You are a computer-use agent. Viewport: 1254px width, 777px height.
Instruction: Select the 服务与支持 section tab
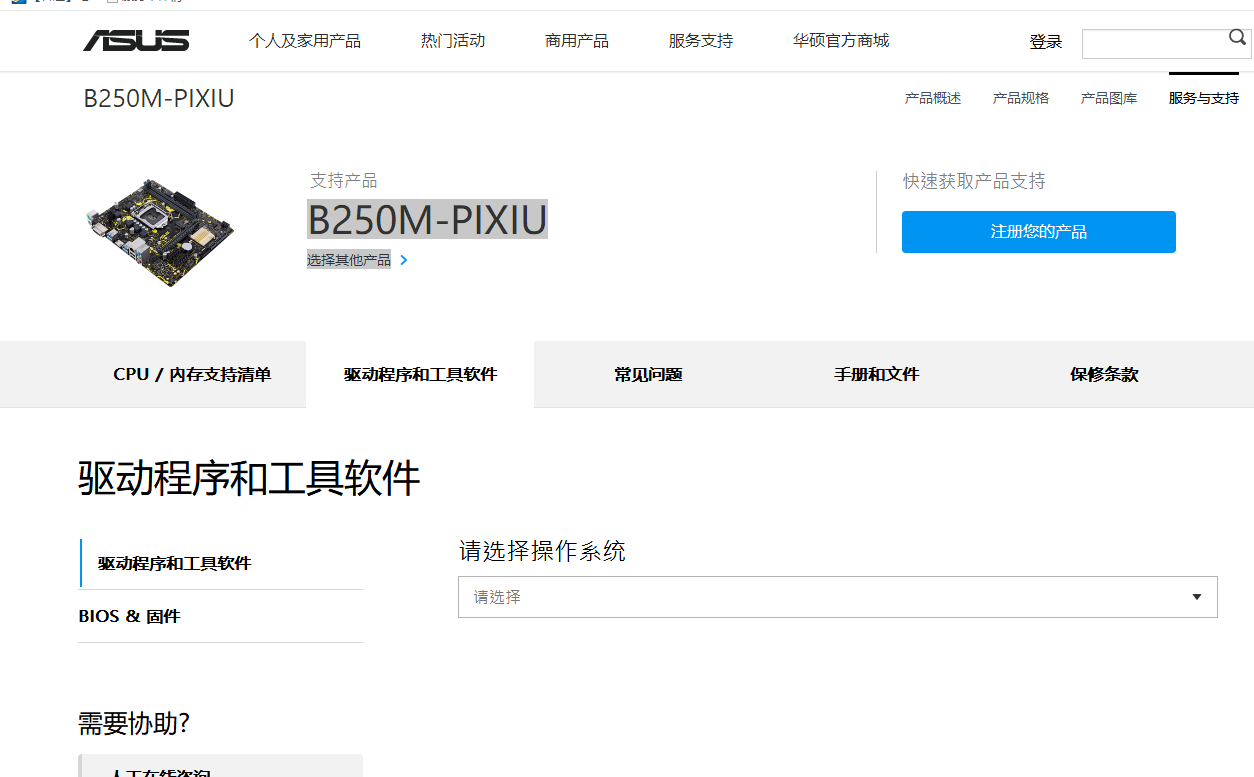tap(1204, 98)
